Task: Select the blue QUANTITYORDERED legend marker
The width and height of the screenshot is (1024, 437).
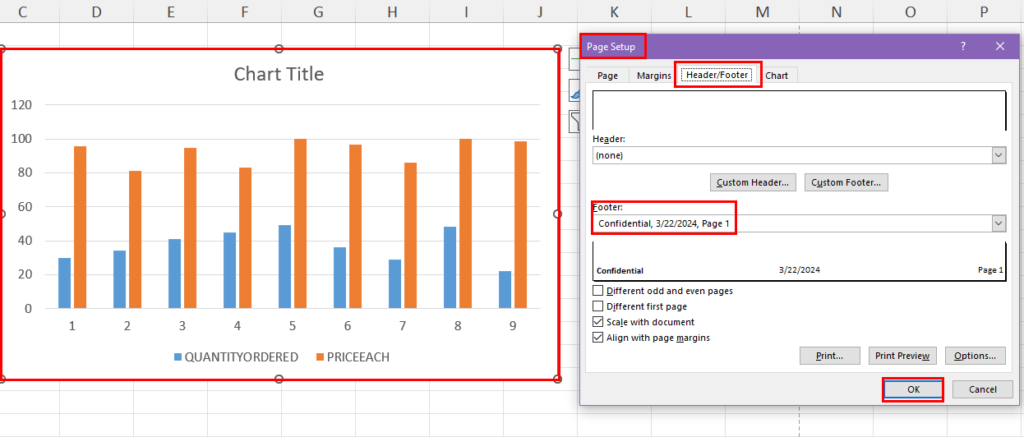Action: point(178,357)
